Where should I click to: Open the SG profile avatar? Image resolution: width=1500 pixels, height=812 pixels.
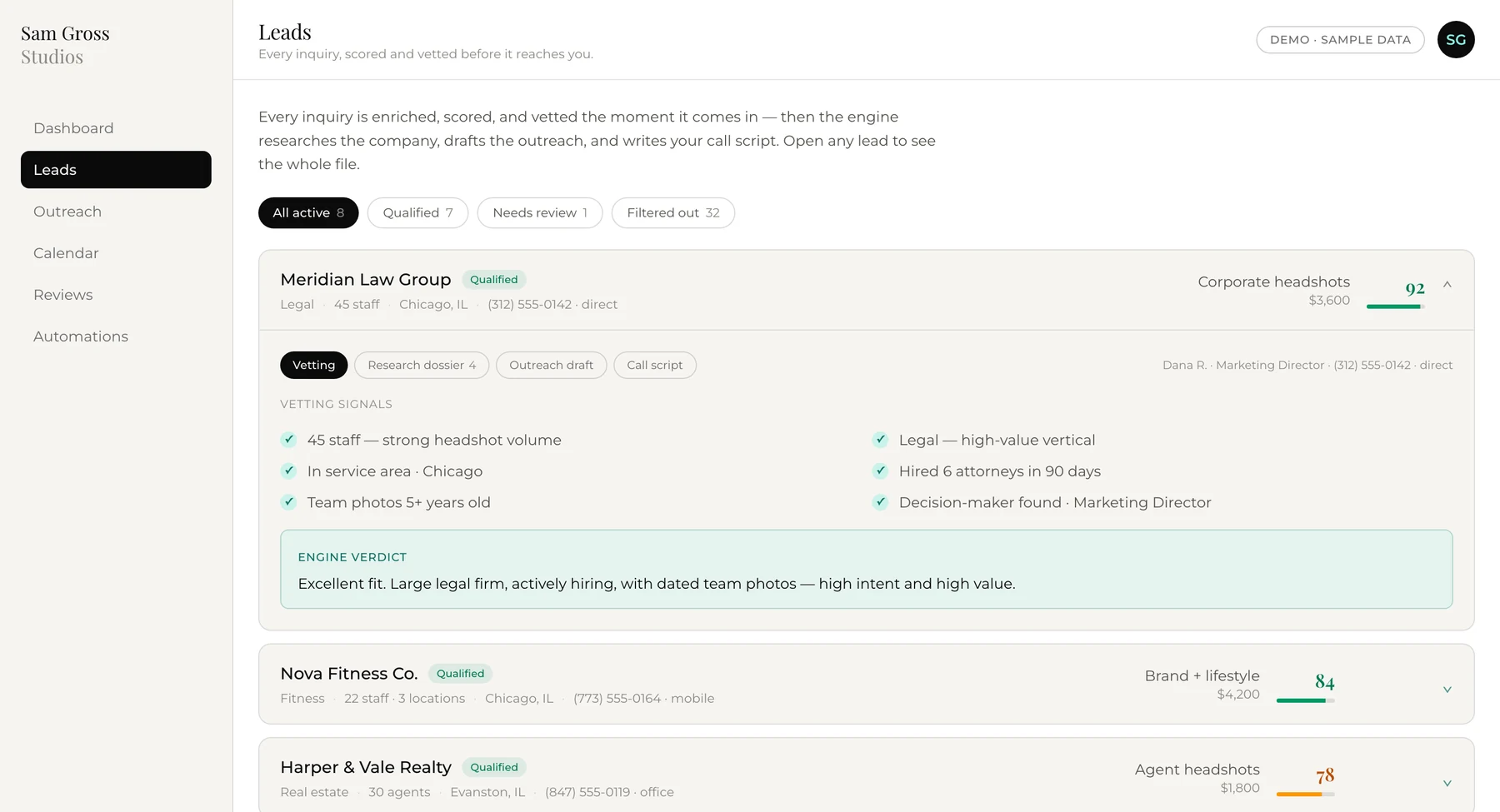(1456, 40)
